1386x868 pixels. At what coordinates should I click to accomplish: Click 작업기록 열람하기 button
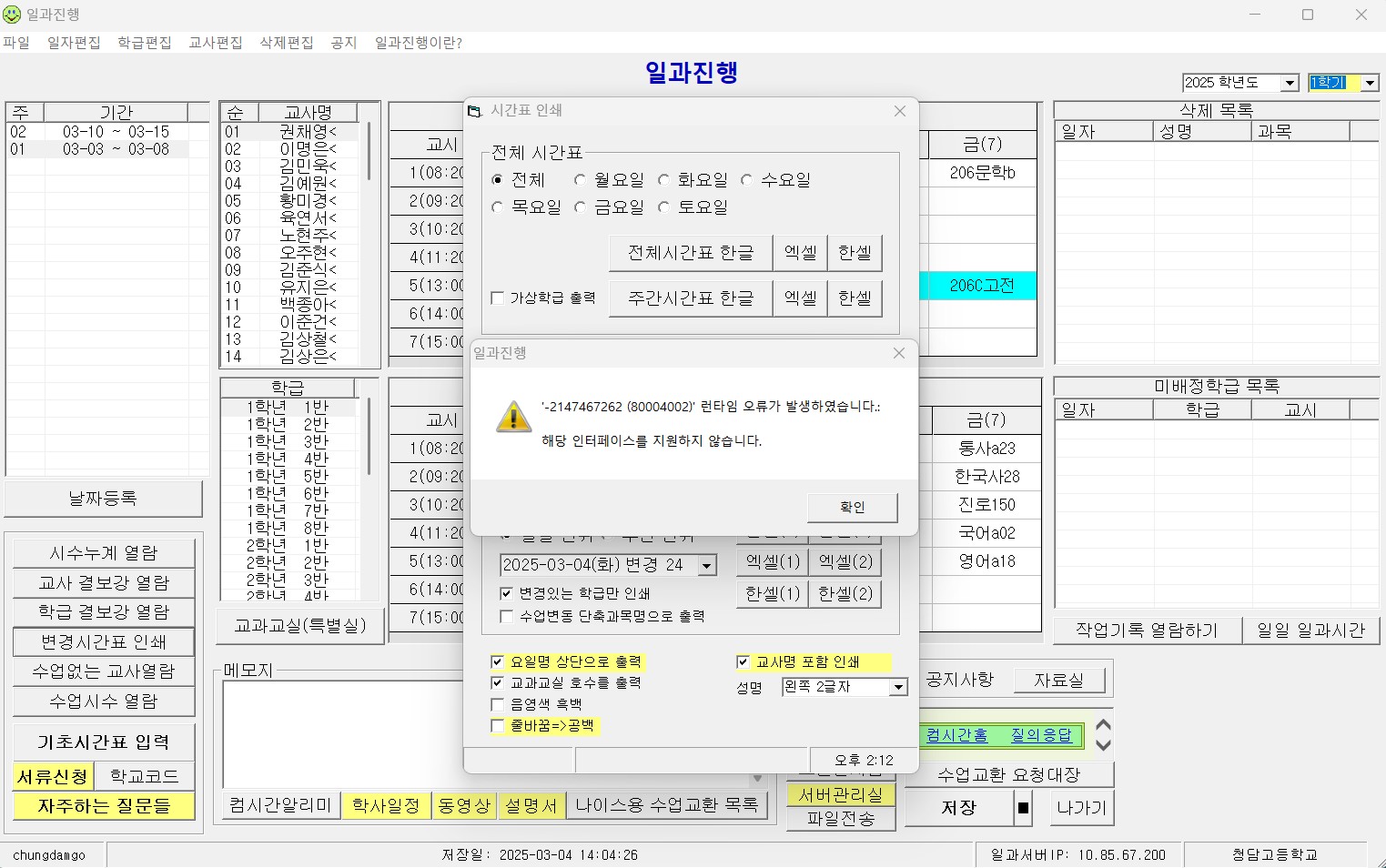coord(1147,631)
